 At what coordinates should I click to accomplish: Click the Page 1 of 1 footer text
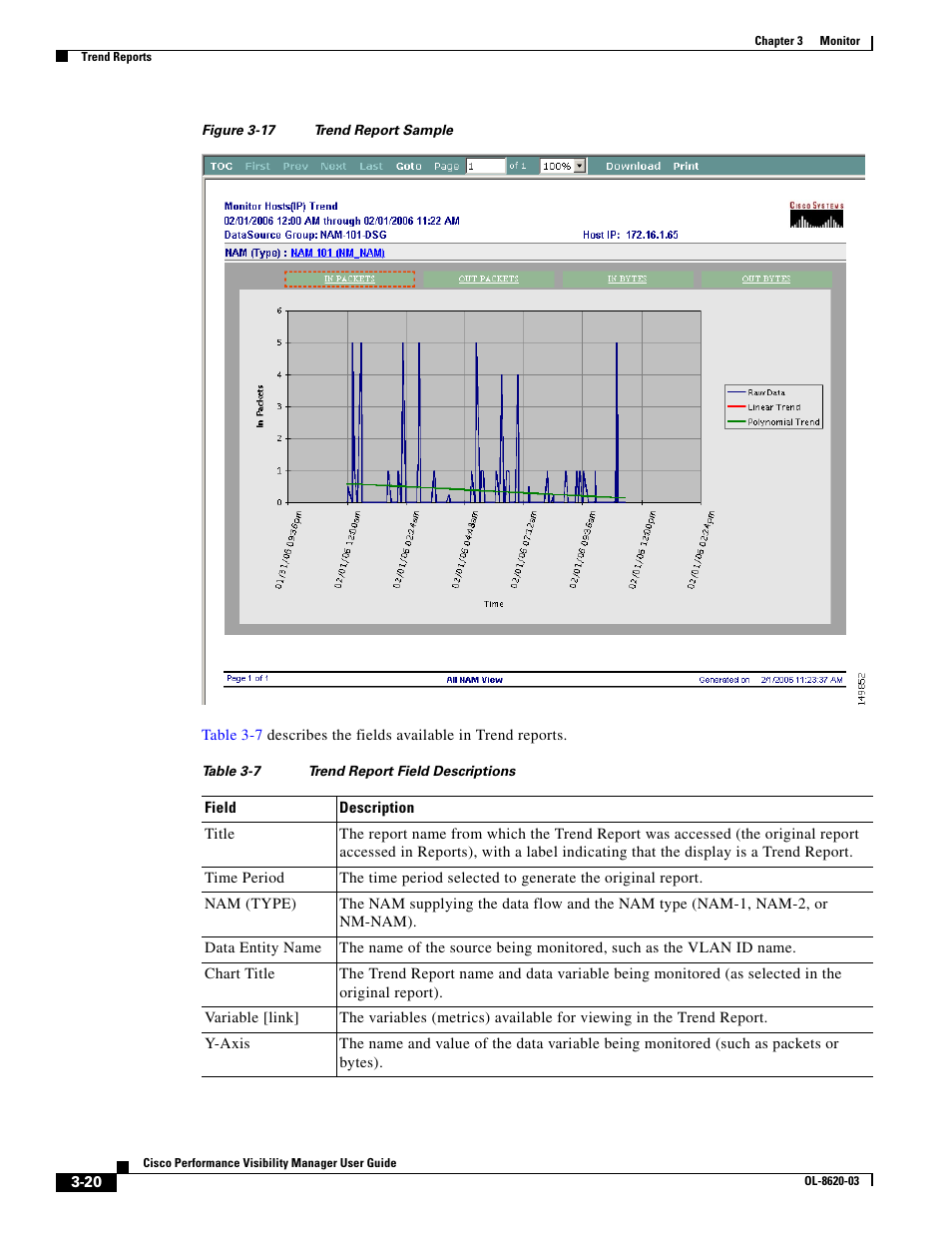[x=247, y=679]
